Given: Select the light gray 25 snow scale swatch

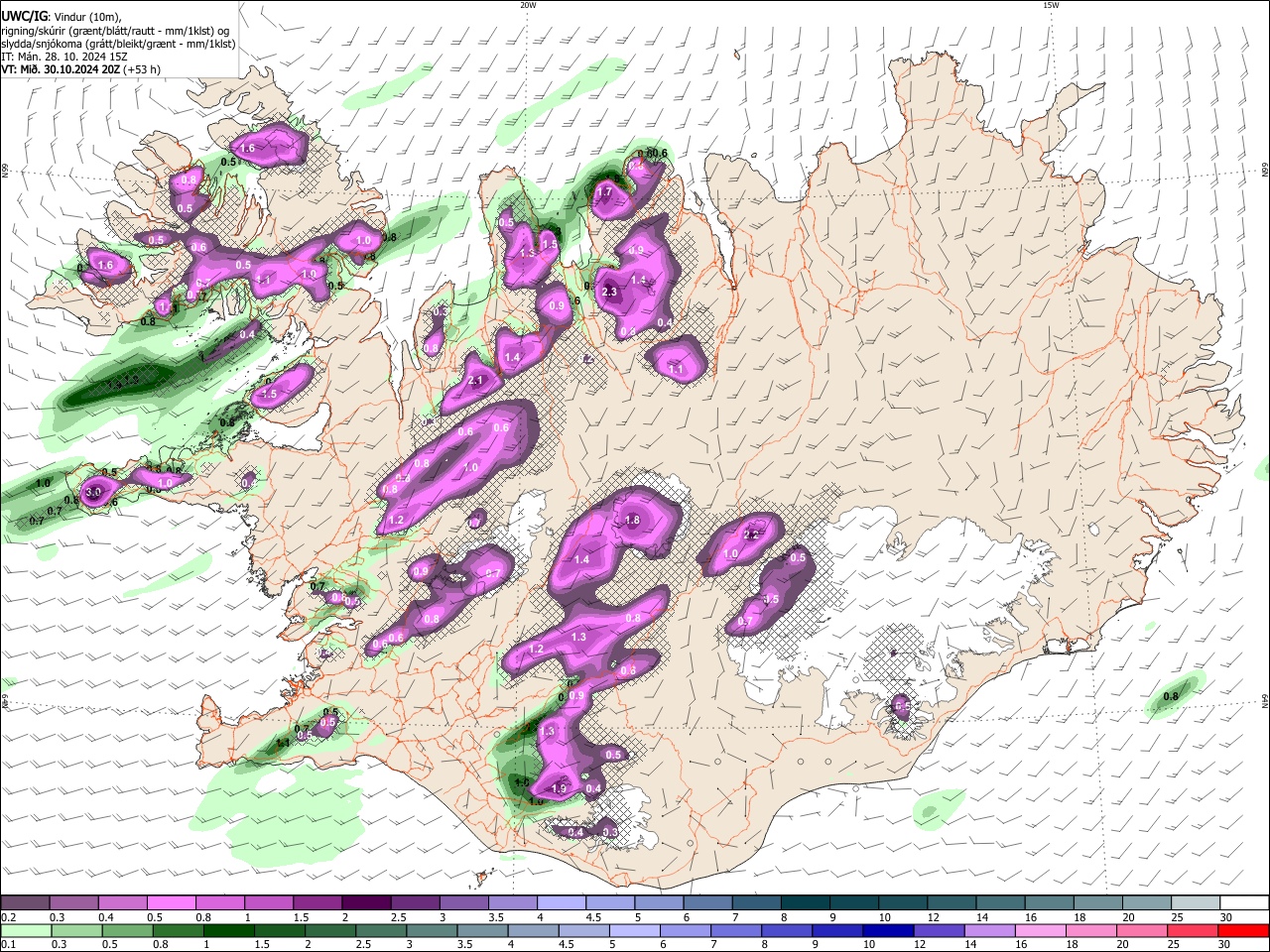Looking at the screenshot, I should tap(1197, 902).
